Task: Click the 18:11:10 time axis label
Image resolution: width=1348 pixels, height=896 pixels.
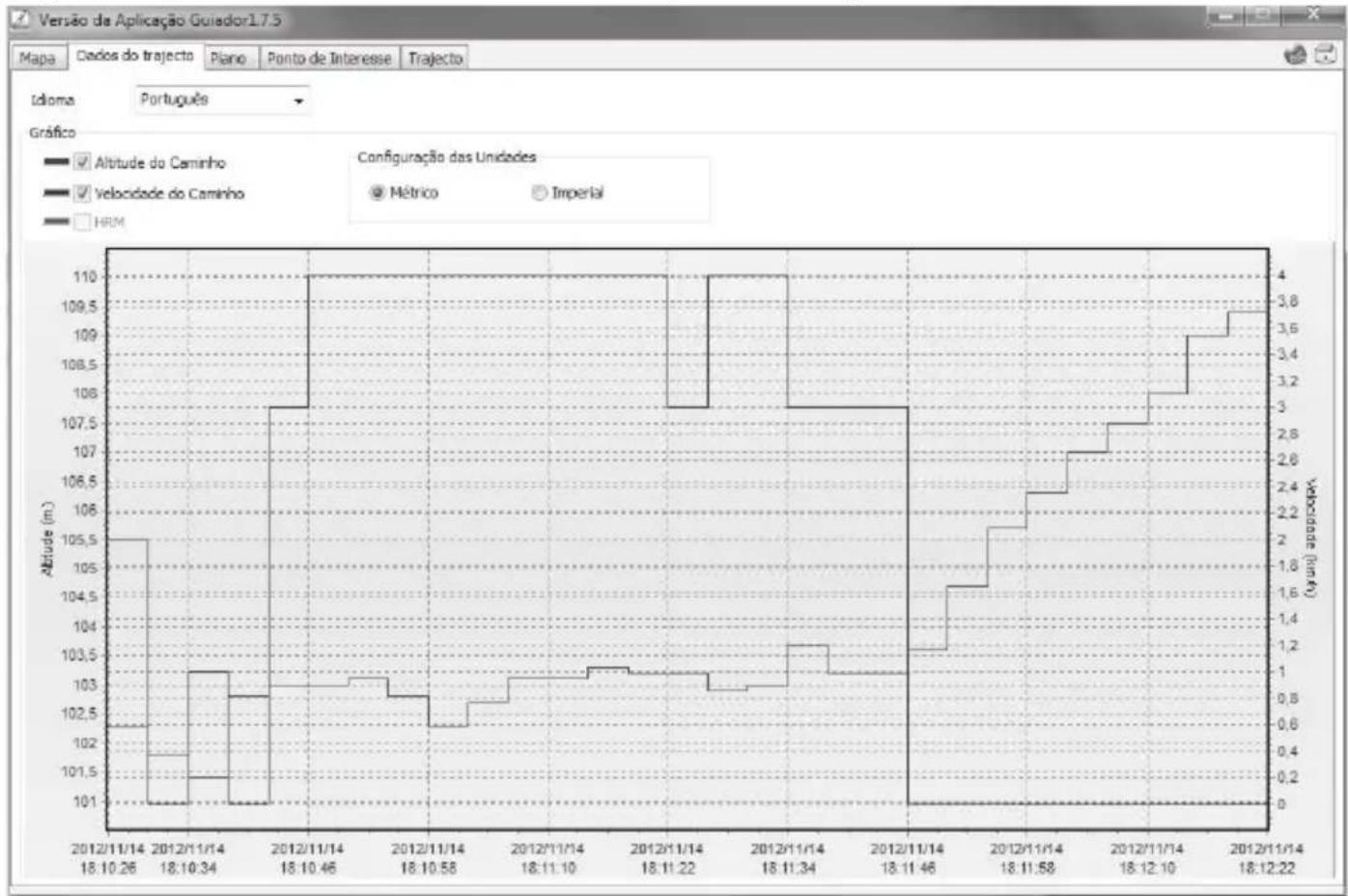Action: (548, 858)
